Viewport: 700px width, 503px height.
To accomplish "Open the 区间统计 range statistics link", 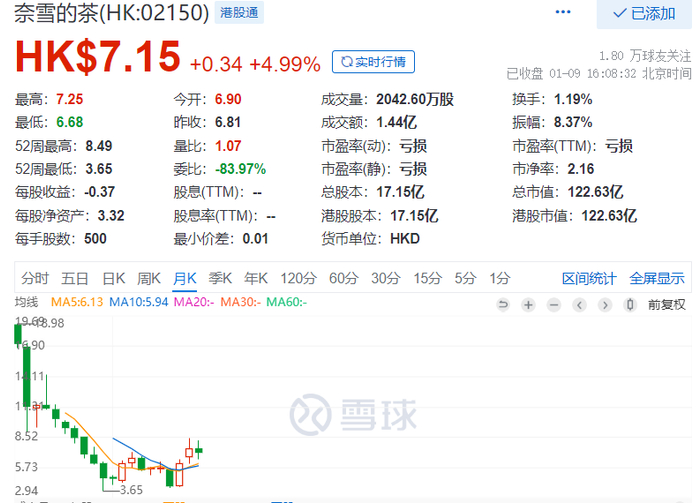I will (x=589, y=279).
